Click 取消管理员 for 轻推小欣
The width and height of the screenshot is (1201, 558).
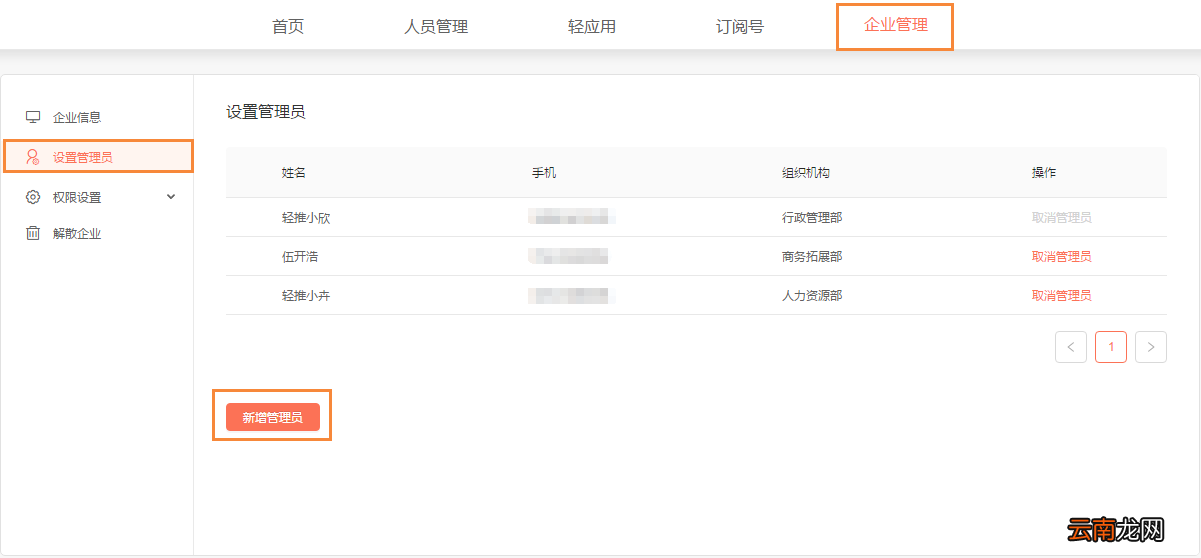[1061, 217]
